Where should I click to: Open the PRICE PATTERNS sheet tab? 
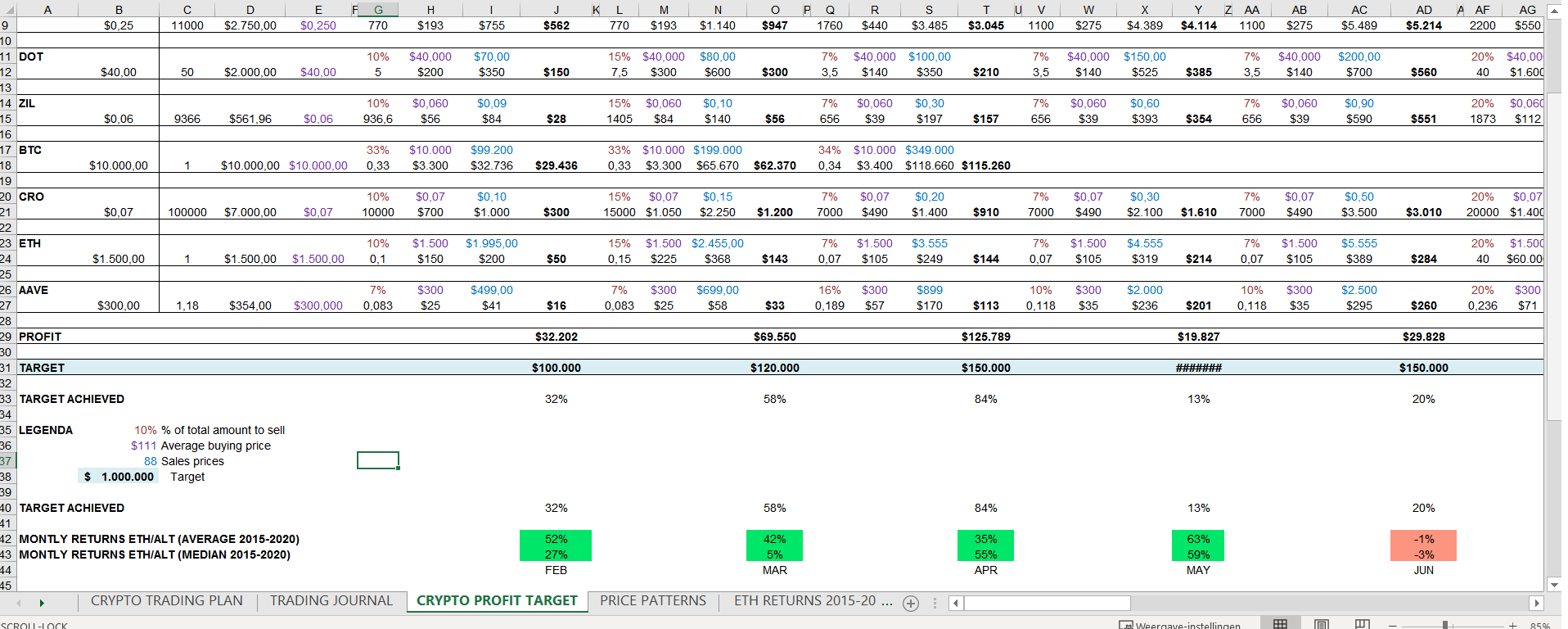point(652,601)
